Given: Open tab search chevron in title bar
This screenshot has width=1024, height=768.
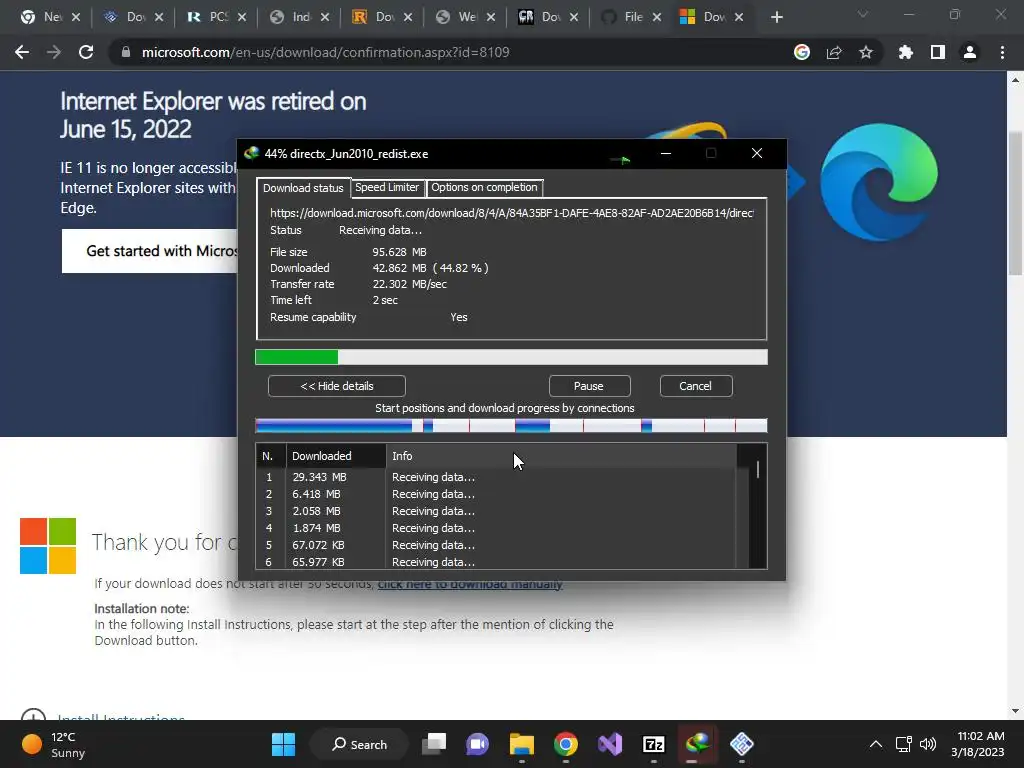Looking at the screenshot, I should (863, 14).
